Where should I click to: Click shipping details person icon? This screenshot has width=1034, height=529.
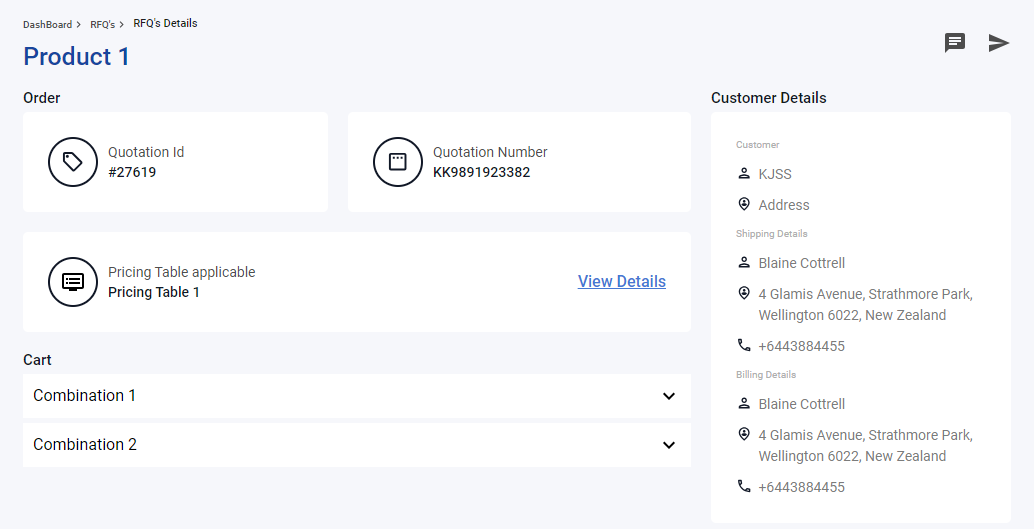pos(744,263)
